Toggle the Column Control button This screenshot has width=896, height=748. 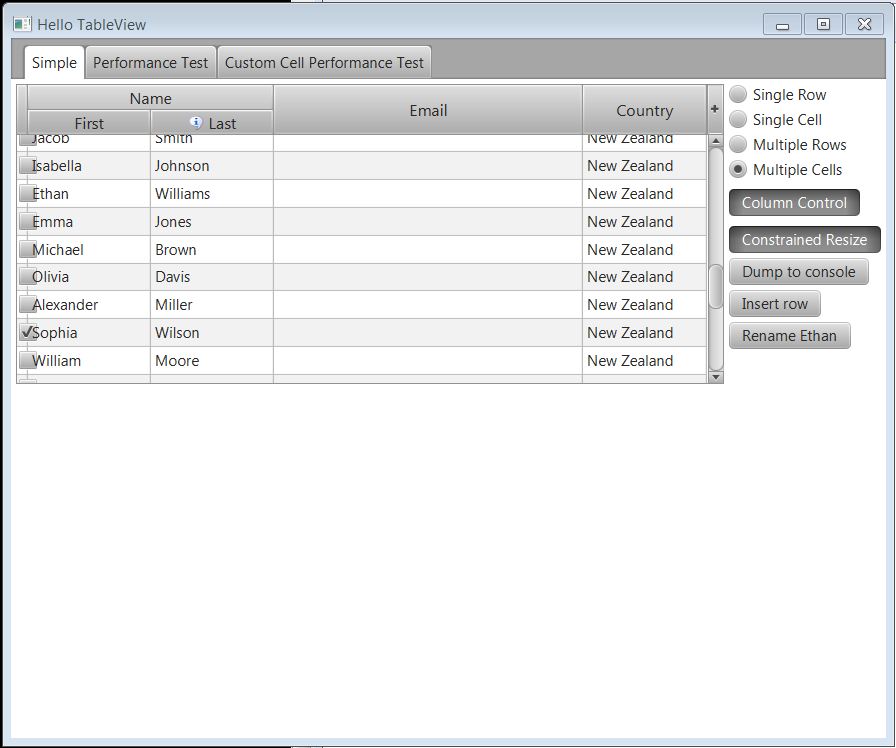[x=794, y=203]
